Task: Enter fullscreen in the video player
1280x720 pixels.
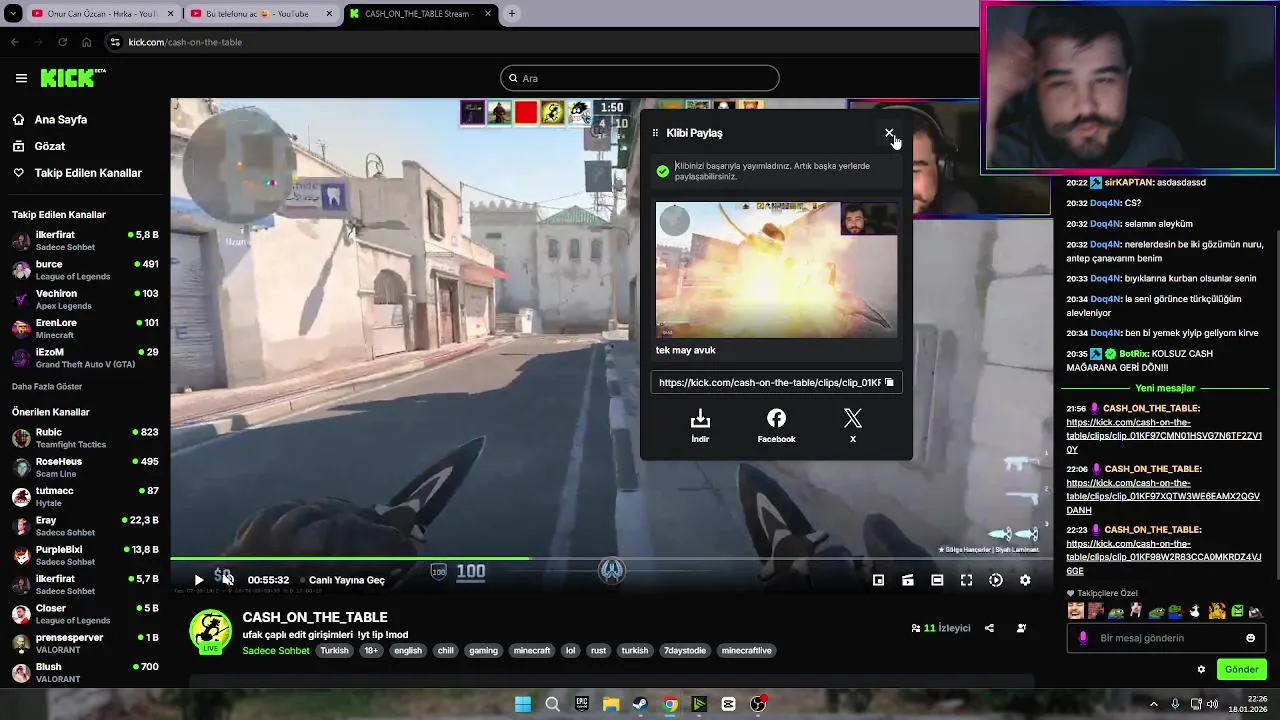Action: pos(966,580)
